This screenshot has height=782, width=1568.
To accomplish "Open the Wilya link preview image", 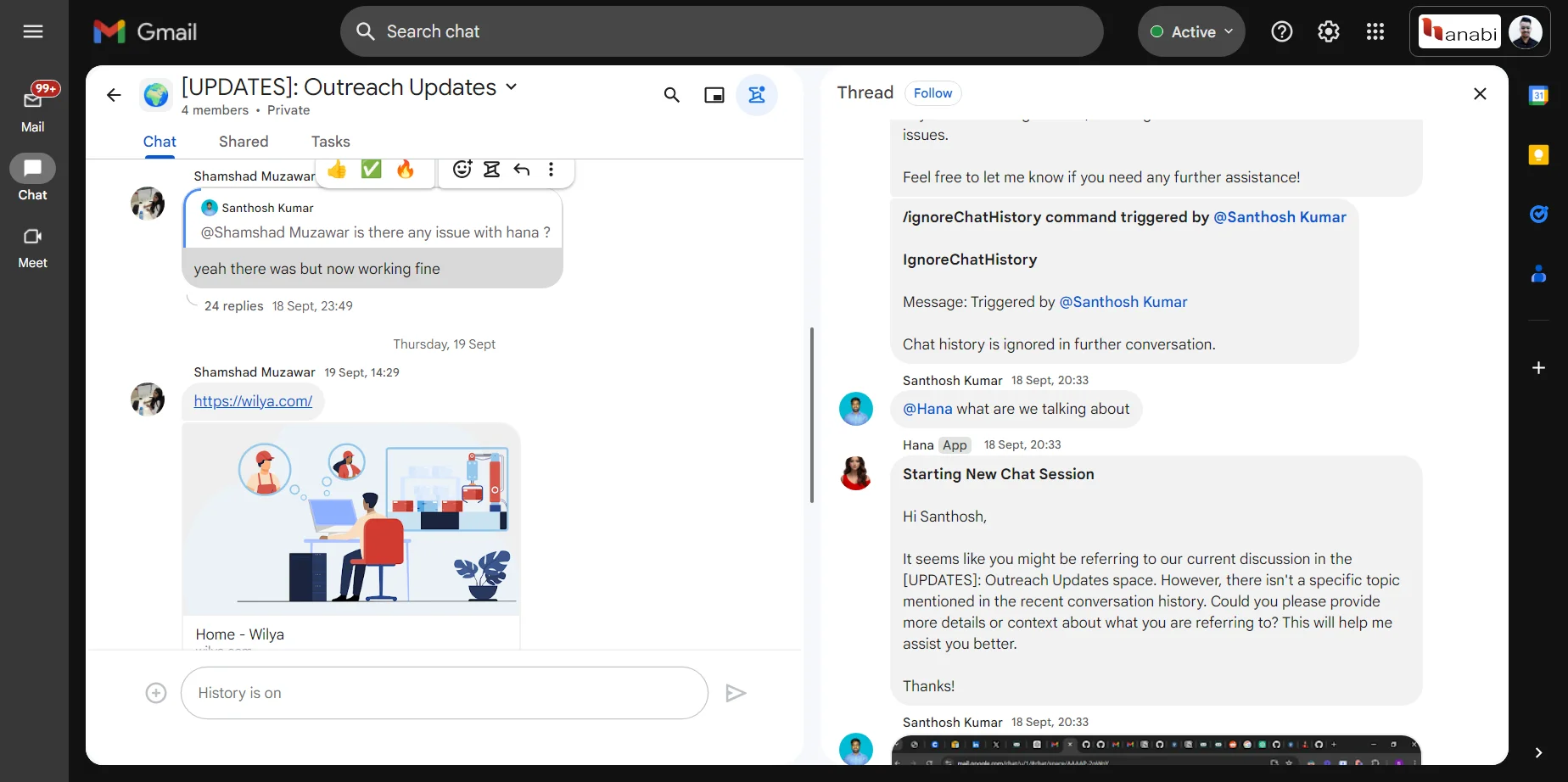I will pyautogui.click(x=351, y=520).
